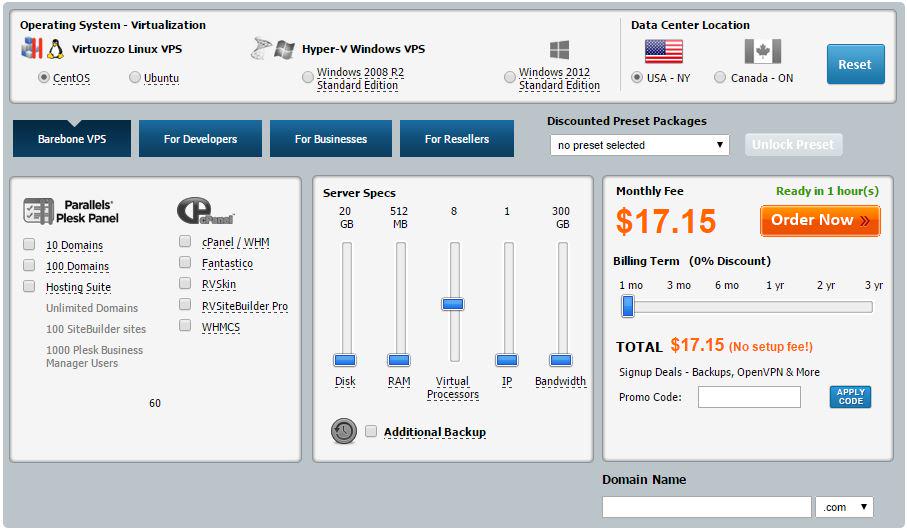Check the WHMCS checkbox
This screenshot has width=907, height=530.
pos(185,325)
